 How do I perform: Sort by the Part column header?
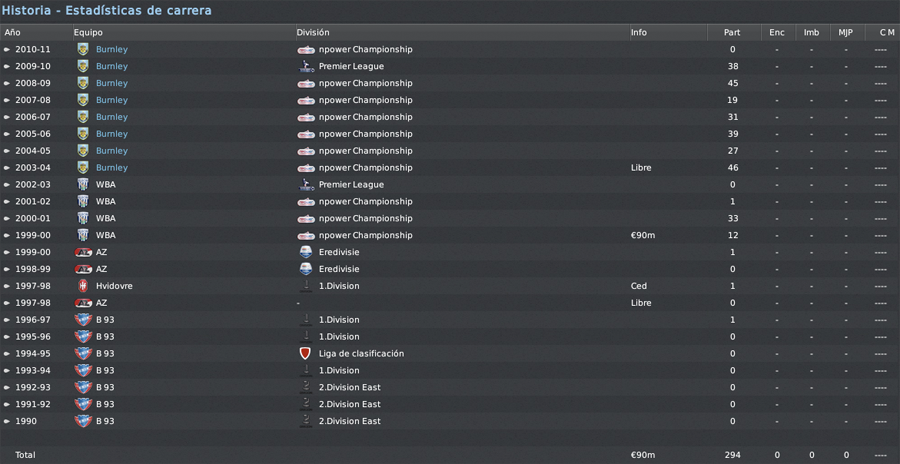point(734,32)
